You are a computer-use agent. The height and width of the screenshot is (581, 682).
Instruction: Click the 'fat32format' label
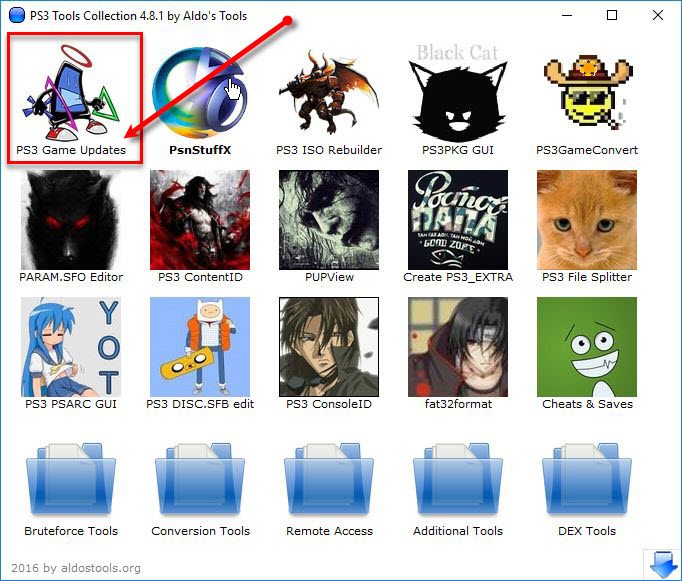pyautogui.click(x=458, y=404)
